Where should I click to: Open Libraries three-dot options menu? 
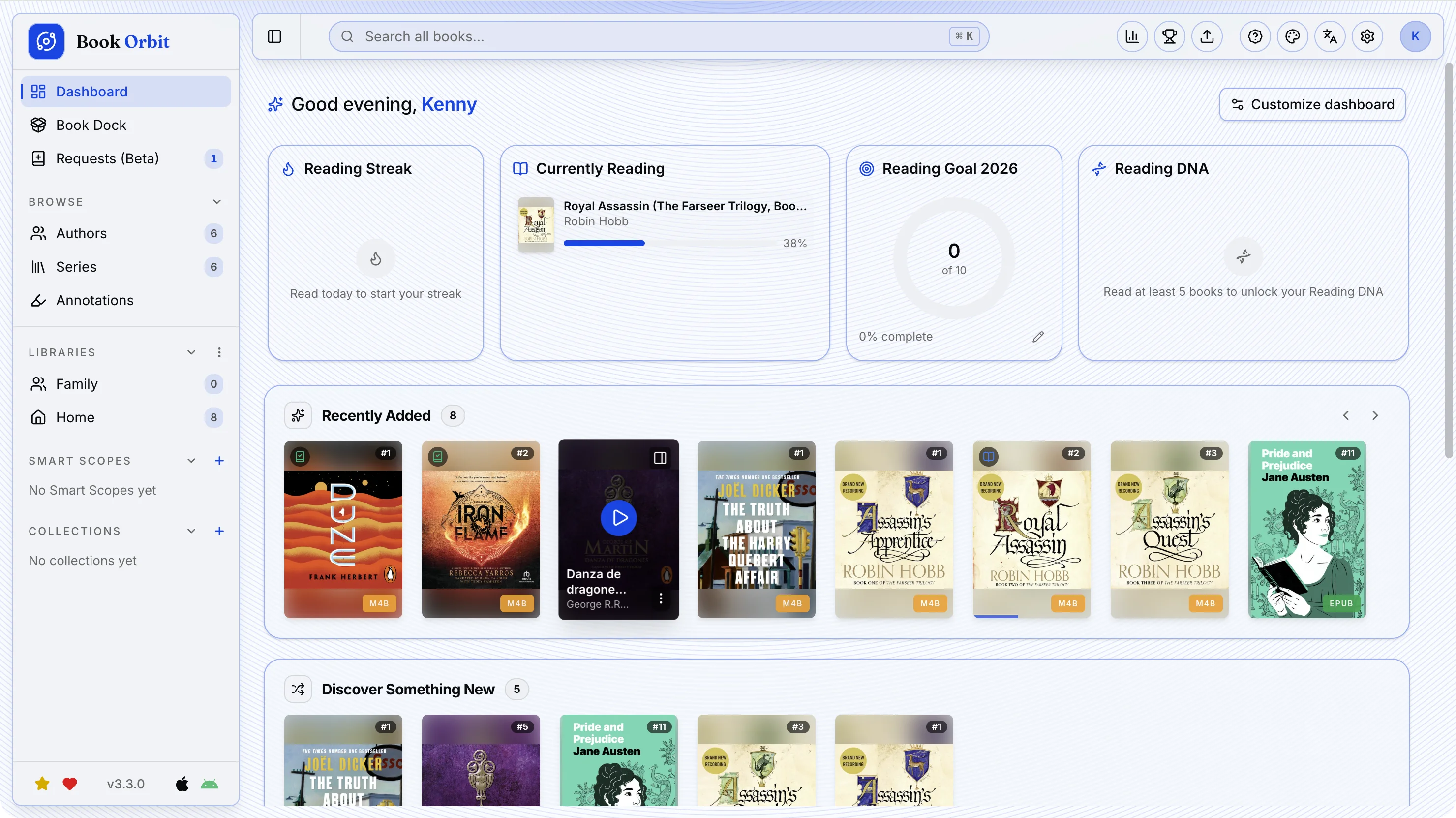[219, 352]
